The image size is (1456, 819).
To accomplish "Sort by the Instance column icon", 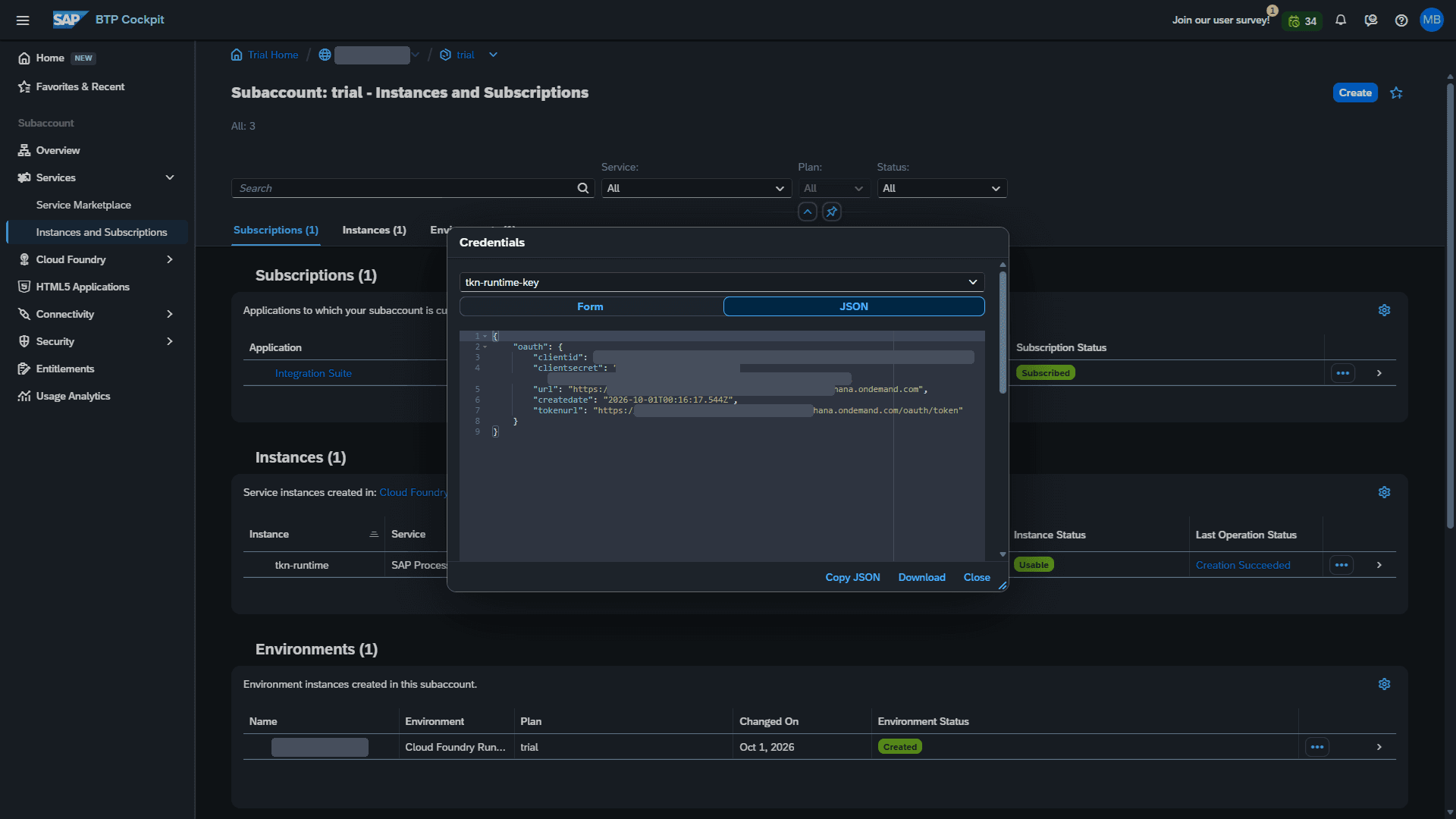I will (373, 535).
